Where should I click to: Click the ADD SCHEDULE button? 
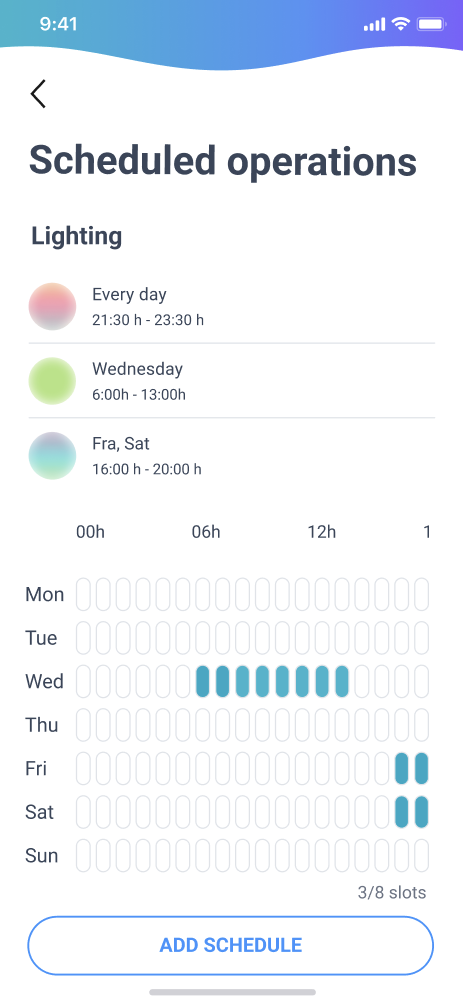231,945
